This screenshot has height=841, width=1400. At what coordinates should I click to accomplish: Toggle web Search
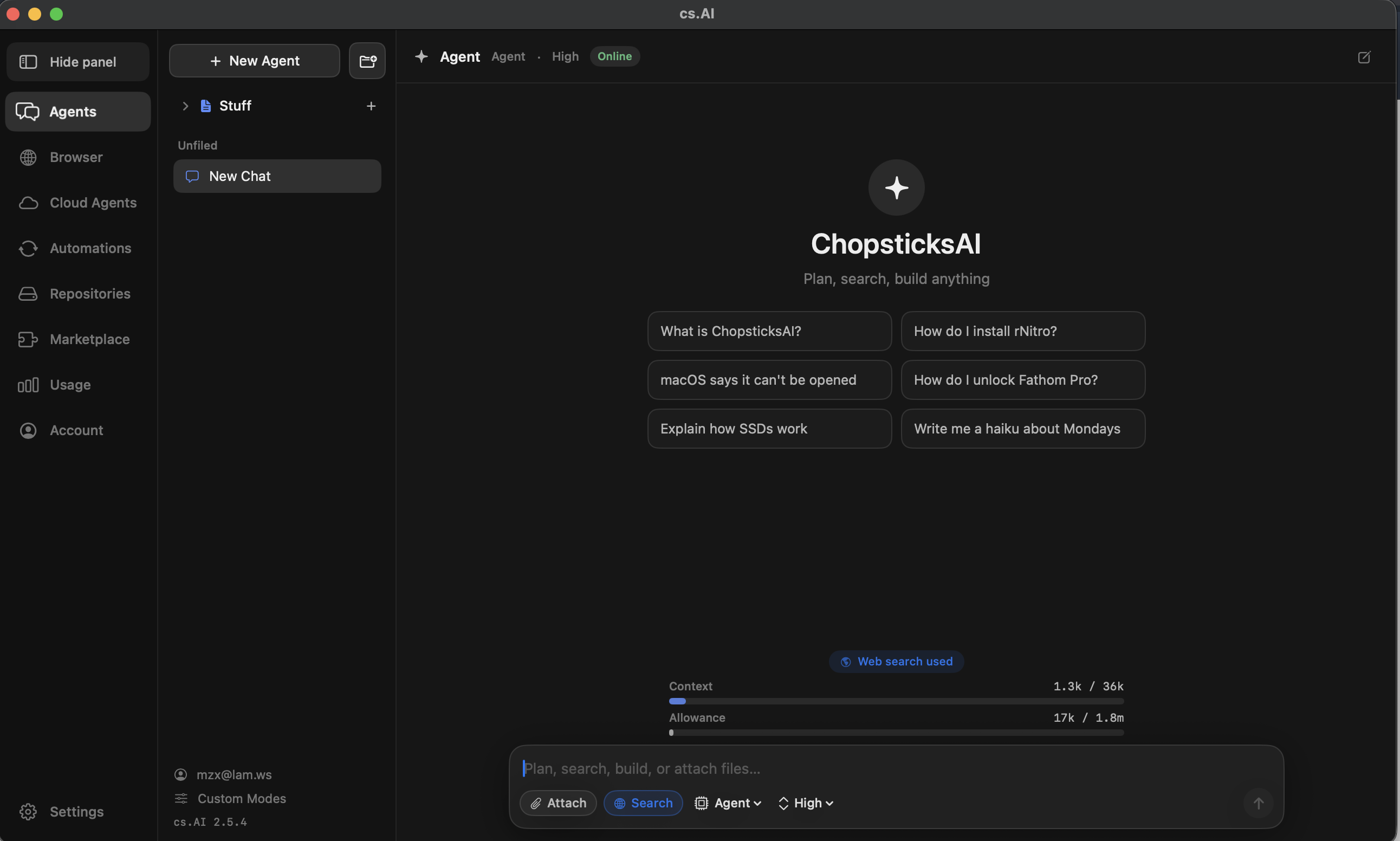point(643,803)
